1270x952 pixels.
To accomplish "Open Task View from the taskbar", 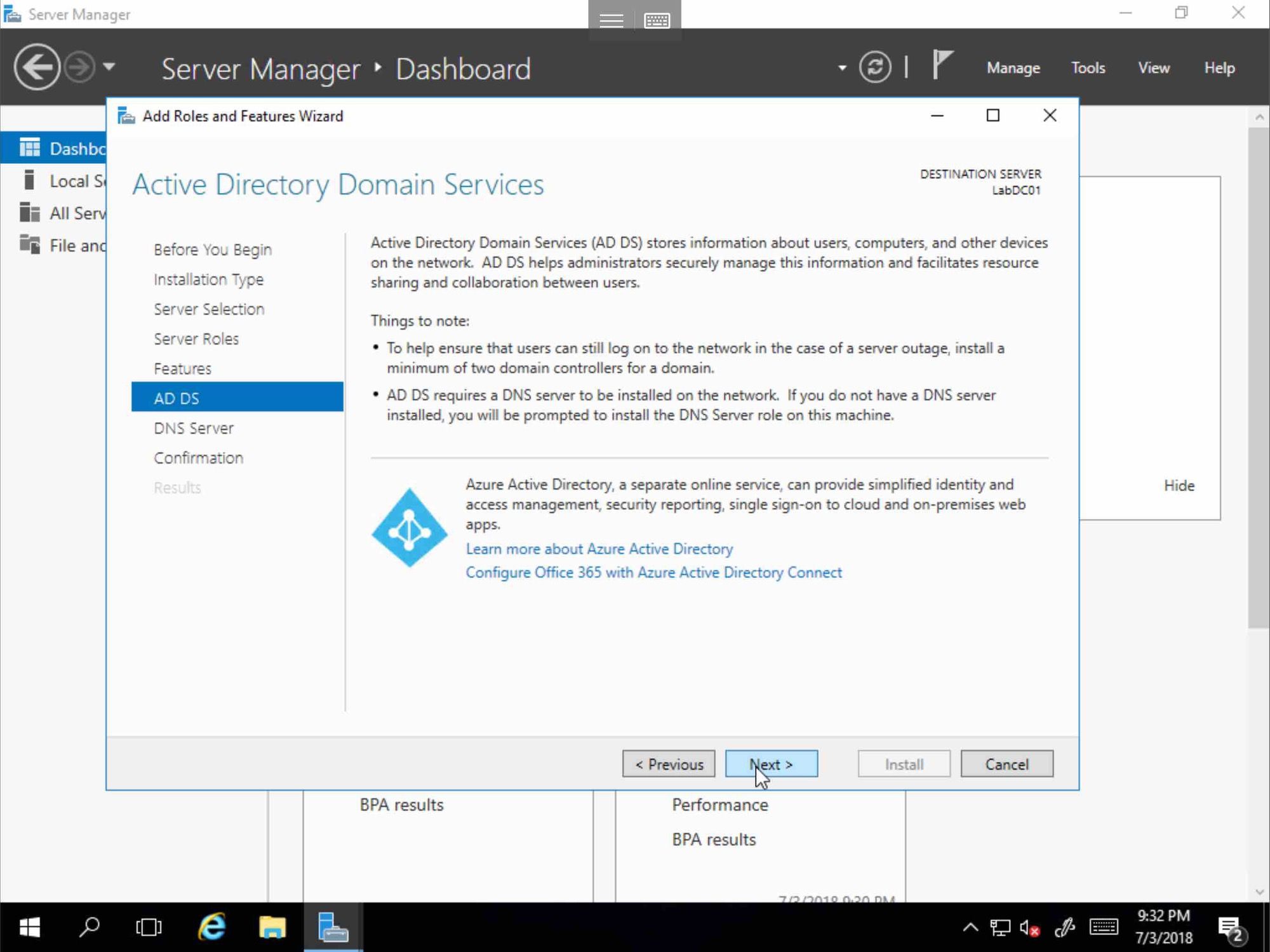I will pos(149,928).
